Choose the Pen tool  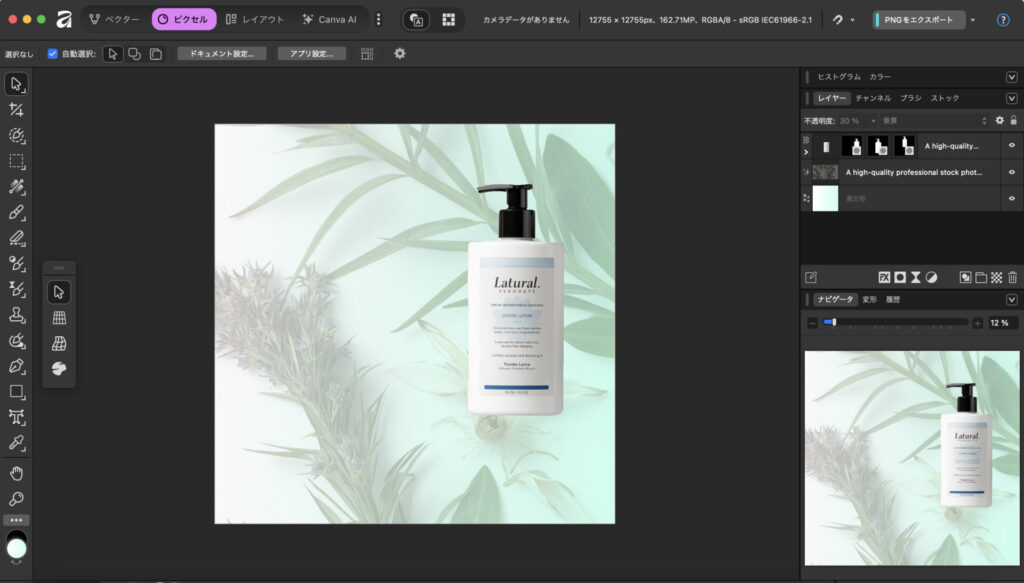(x=16, y=366)
